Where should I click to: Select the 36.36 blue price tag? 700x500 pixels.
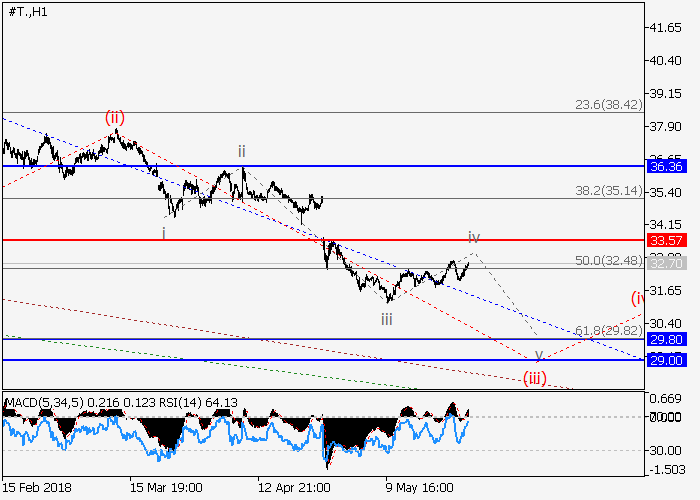coord(663,167)
